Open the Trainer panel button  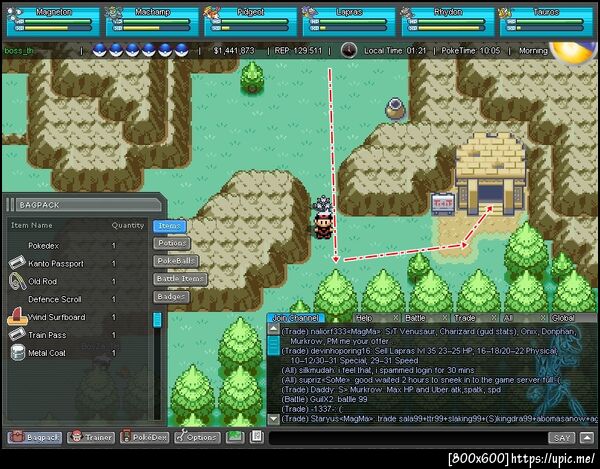click(91, 437)
